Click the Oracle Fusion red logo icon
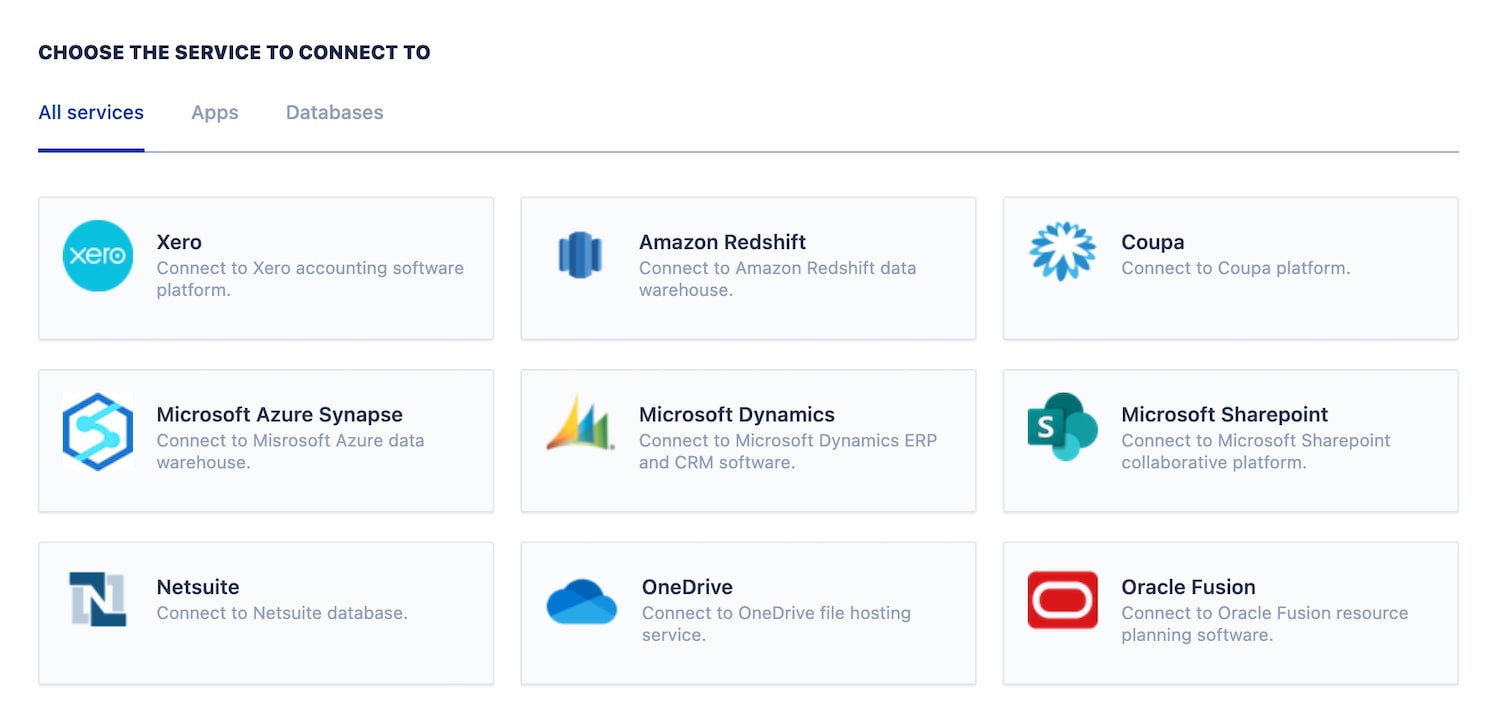This screenshot has width=1500, height=725. 1063,600
